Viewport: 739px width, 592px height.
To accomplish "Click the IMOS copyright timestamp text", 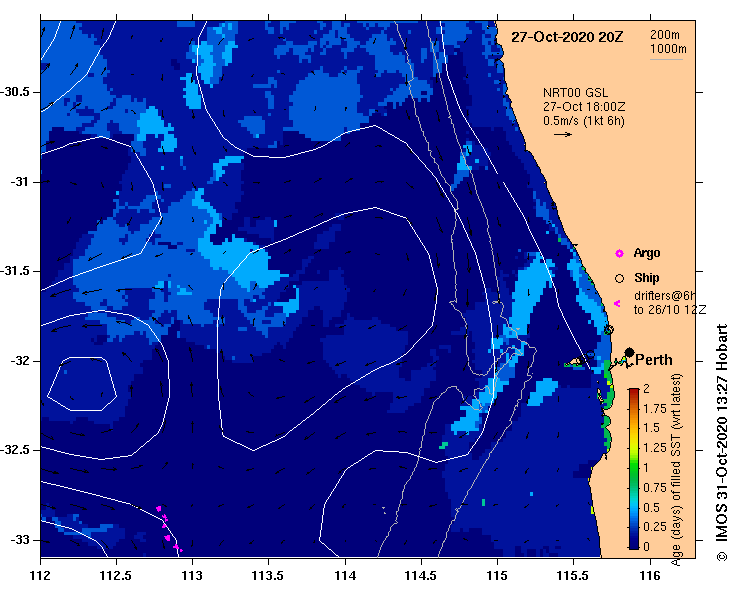I will coord(722,442).
